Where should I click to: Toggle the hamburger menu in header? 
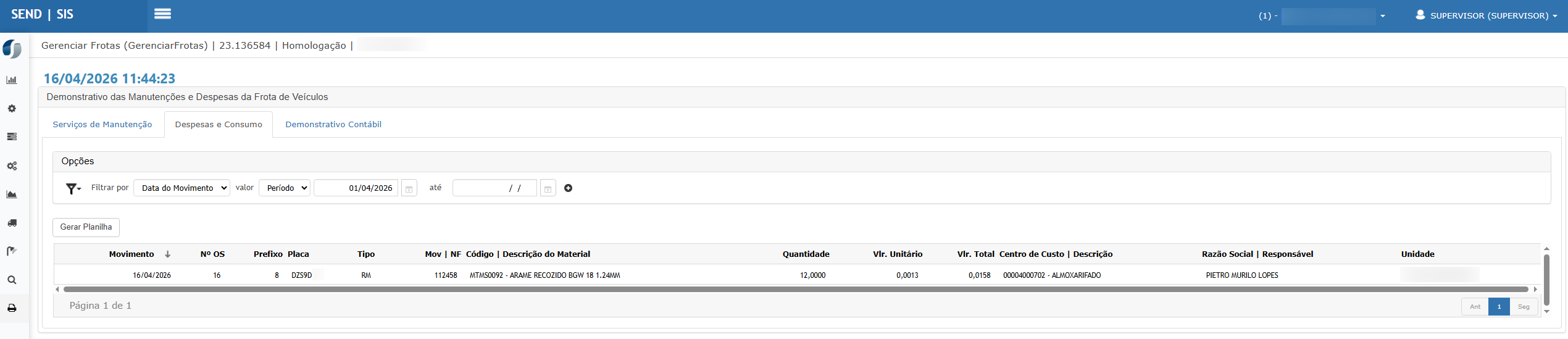tap(162, 14)
